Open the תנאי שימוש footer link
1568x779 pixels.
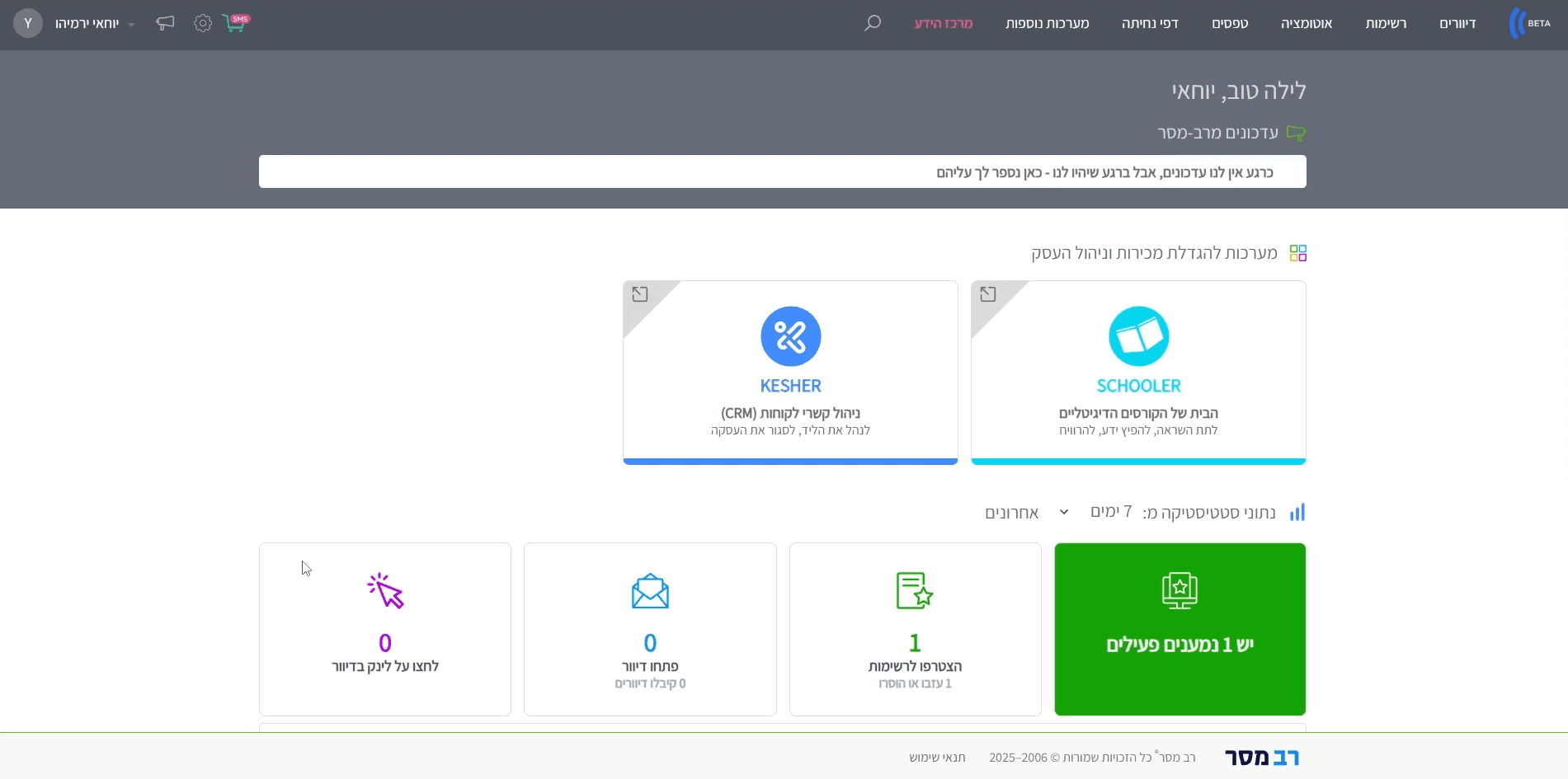point(937,758)
